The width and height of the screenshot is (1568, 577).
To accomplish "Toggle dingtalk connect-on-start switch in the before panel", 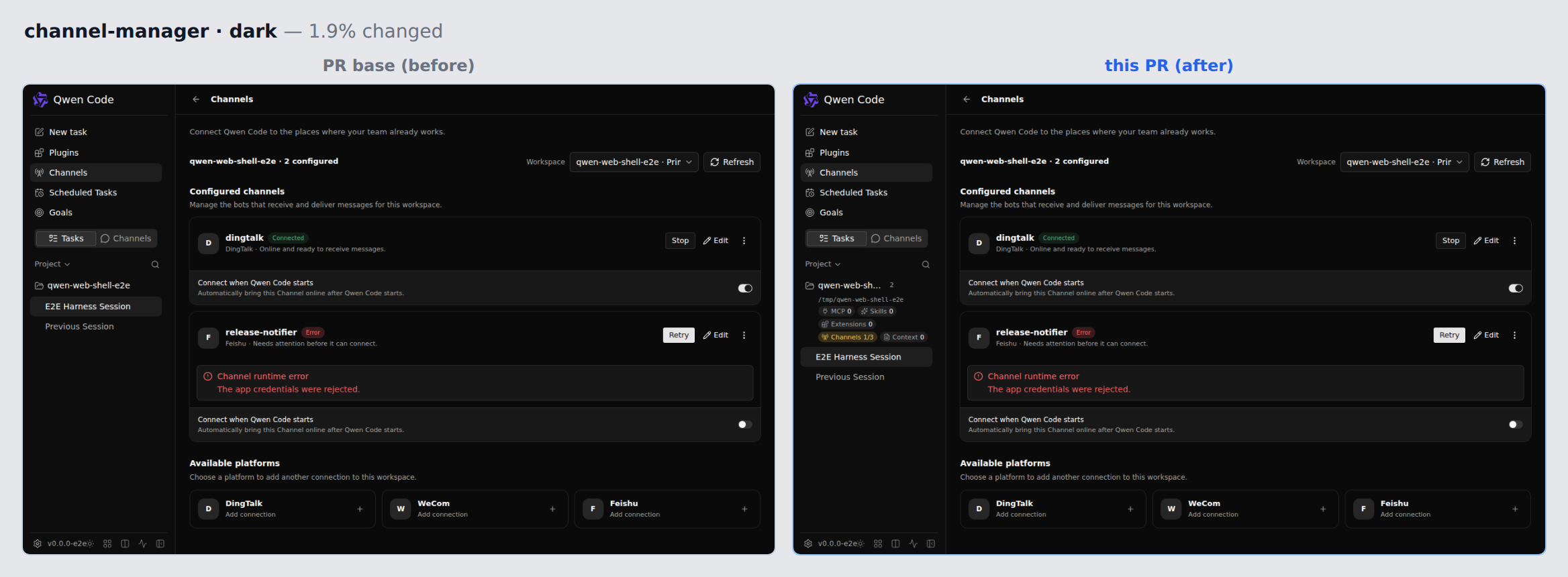I will tap(745, 288).
